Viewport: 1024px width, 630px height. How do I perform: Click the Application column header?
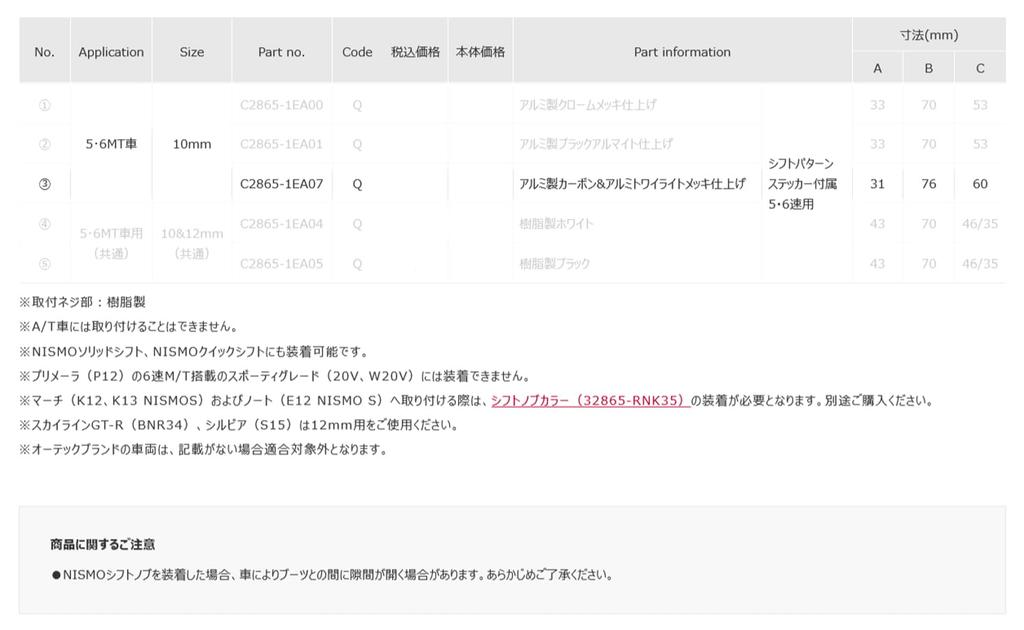[111, 52]
